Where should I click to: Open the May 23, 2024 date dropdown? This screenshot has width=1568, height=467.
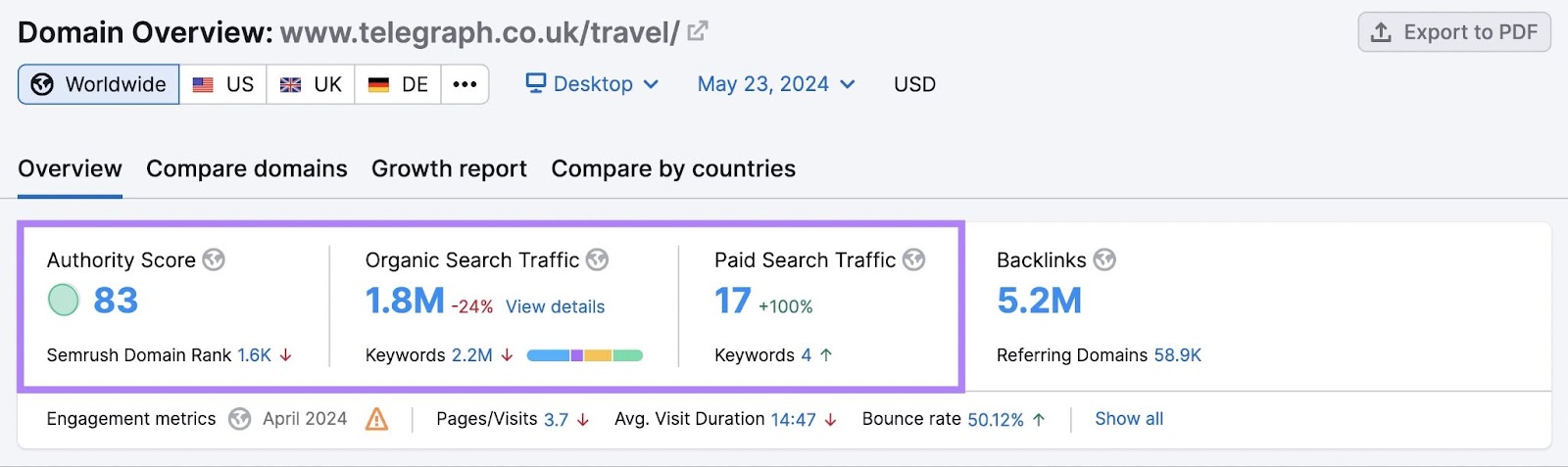pos(776,84)
